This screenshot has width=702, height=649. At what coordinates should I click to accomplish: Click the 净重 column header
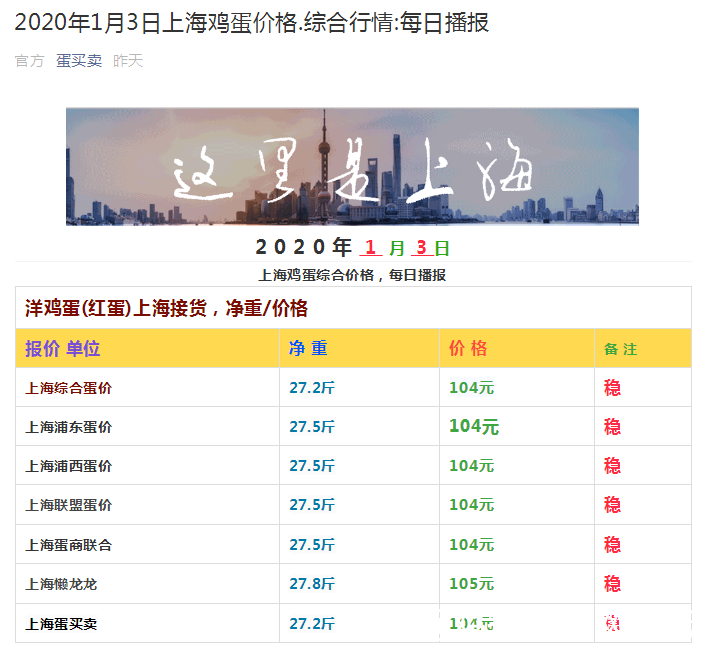click(x=308, y=349)
